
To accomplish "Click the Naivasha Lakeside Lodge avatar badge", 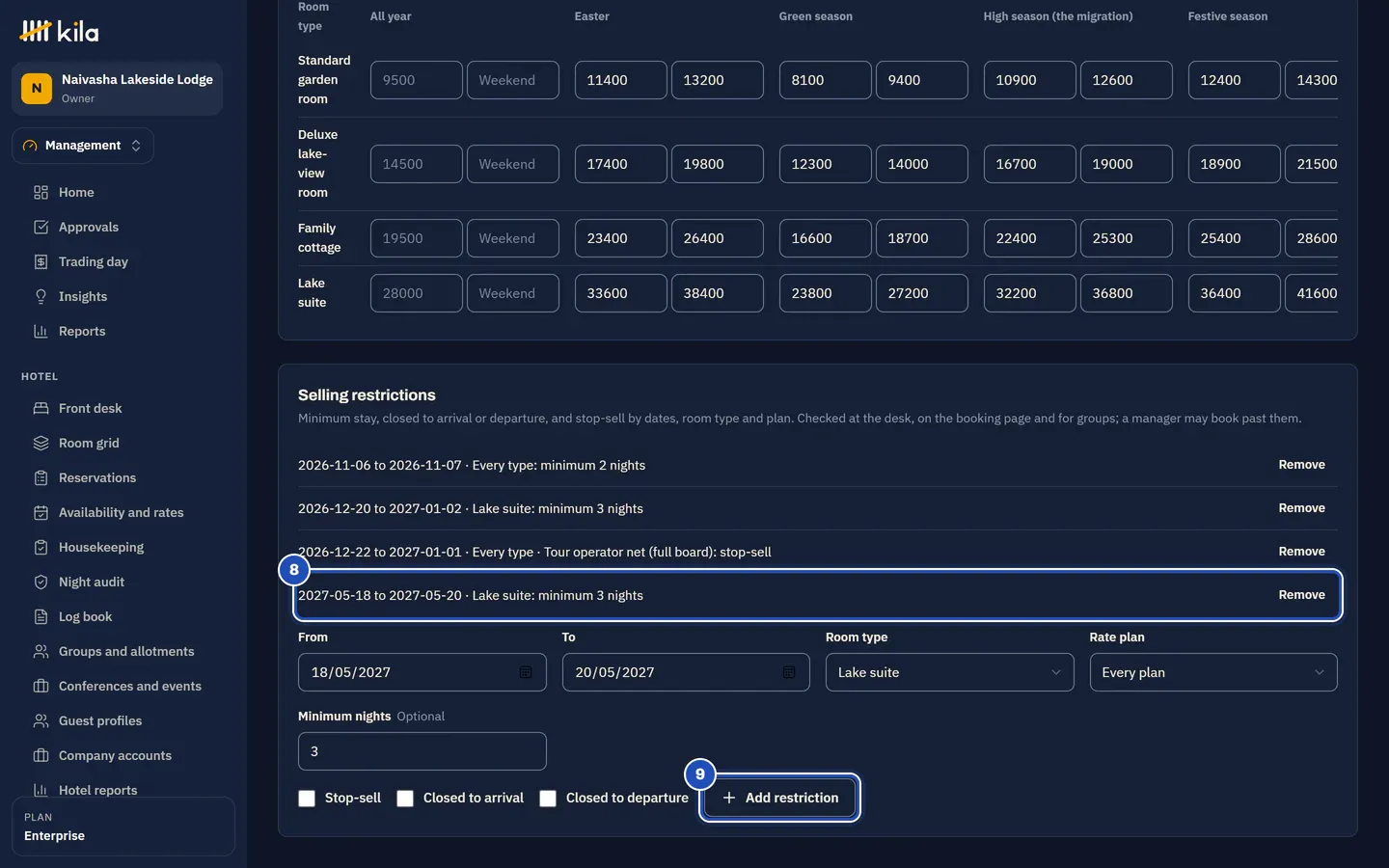I will [x=37, y=88].
